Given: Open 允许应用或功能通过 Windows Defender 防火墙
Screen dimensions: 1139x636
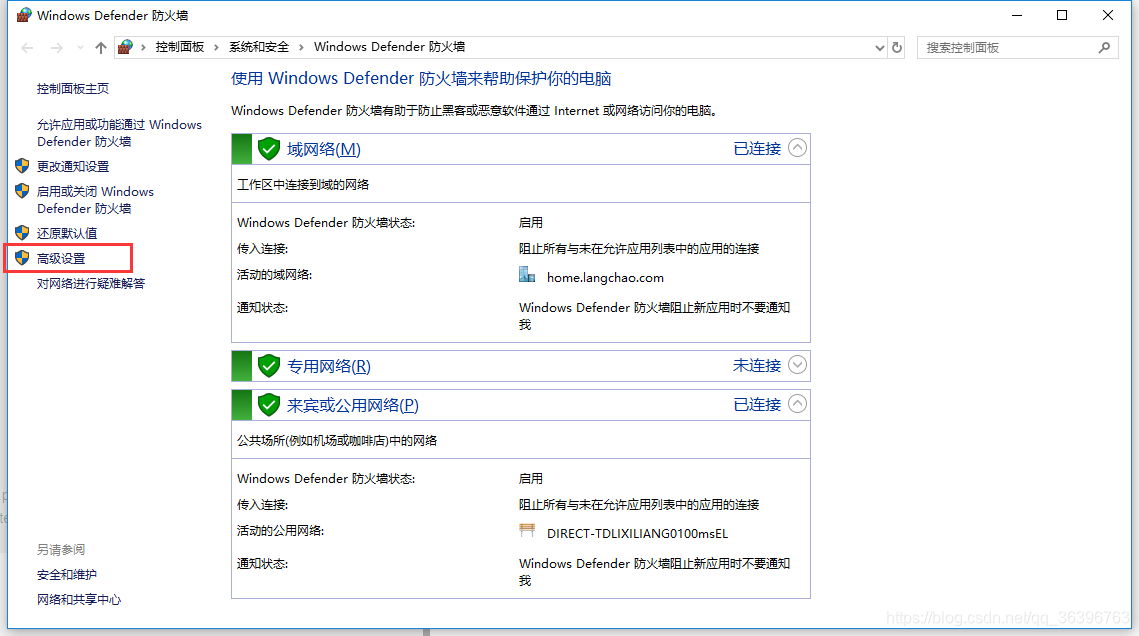Looking at the screenshot, I should point(119,133).
